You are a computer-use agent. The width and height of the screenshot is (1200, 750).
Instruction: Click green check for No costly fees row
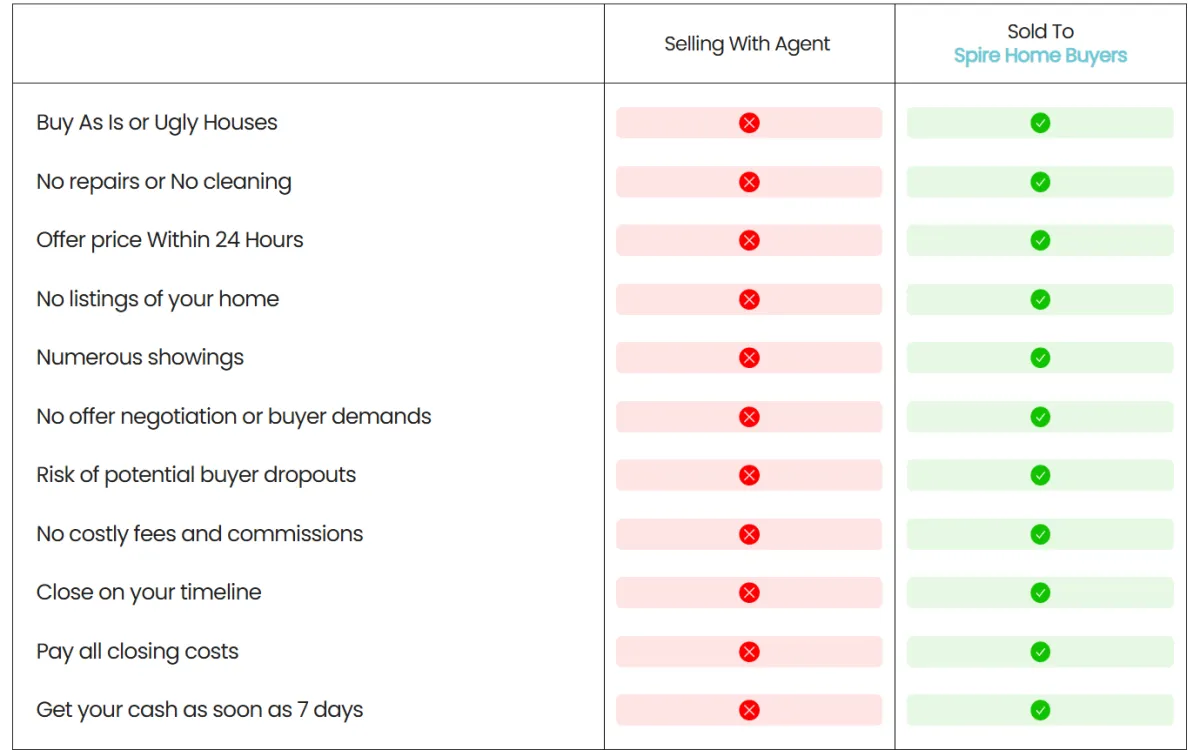point(1040,534)
